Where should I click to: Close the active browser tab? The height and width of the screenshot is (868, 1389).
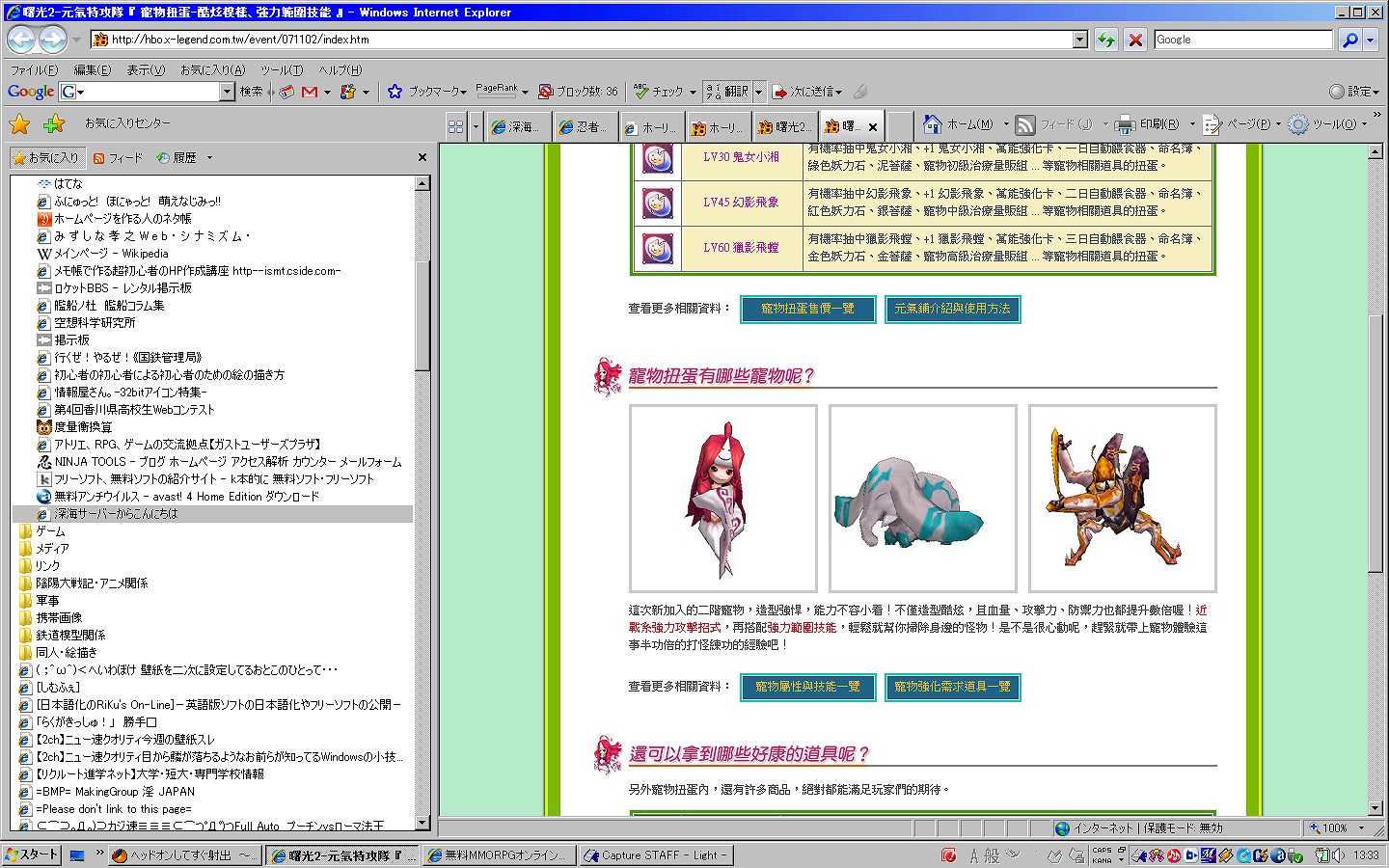(873, 126)
